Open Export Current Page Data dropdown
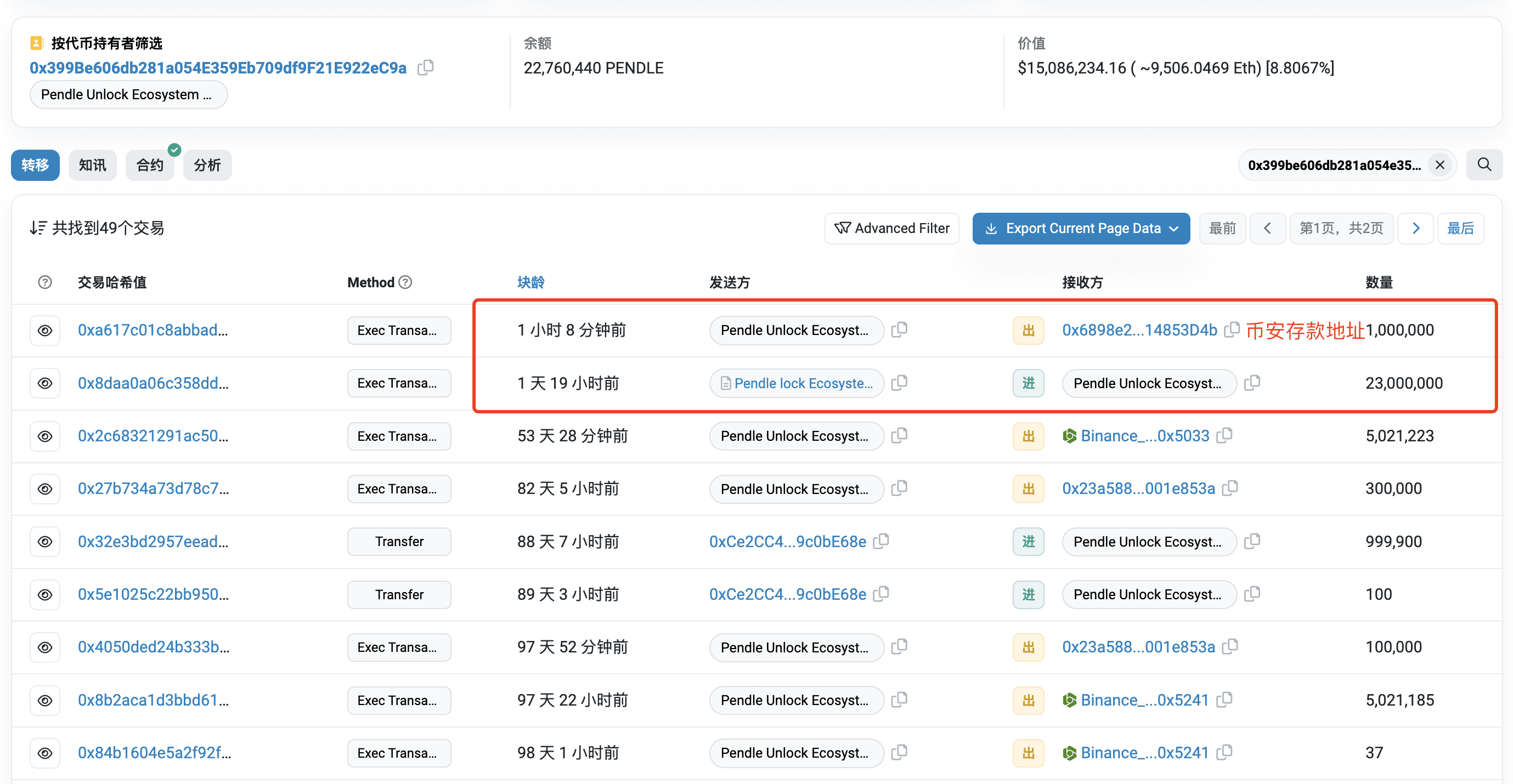 tap(1081, 228)
